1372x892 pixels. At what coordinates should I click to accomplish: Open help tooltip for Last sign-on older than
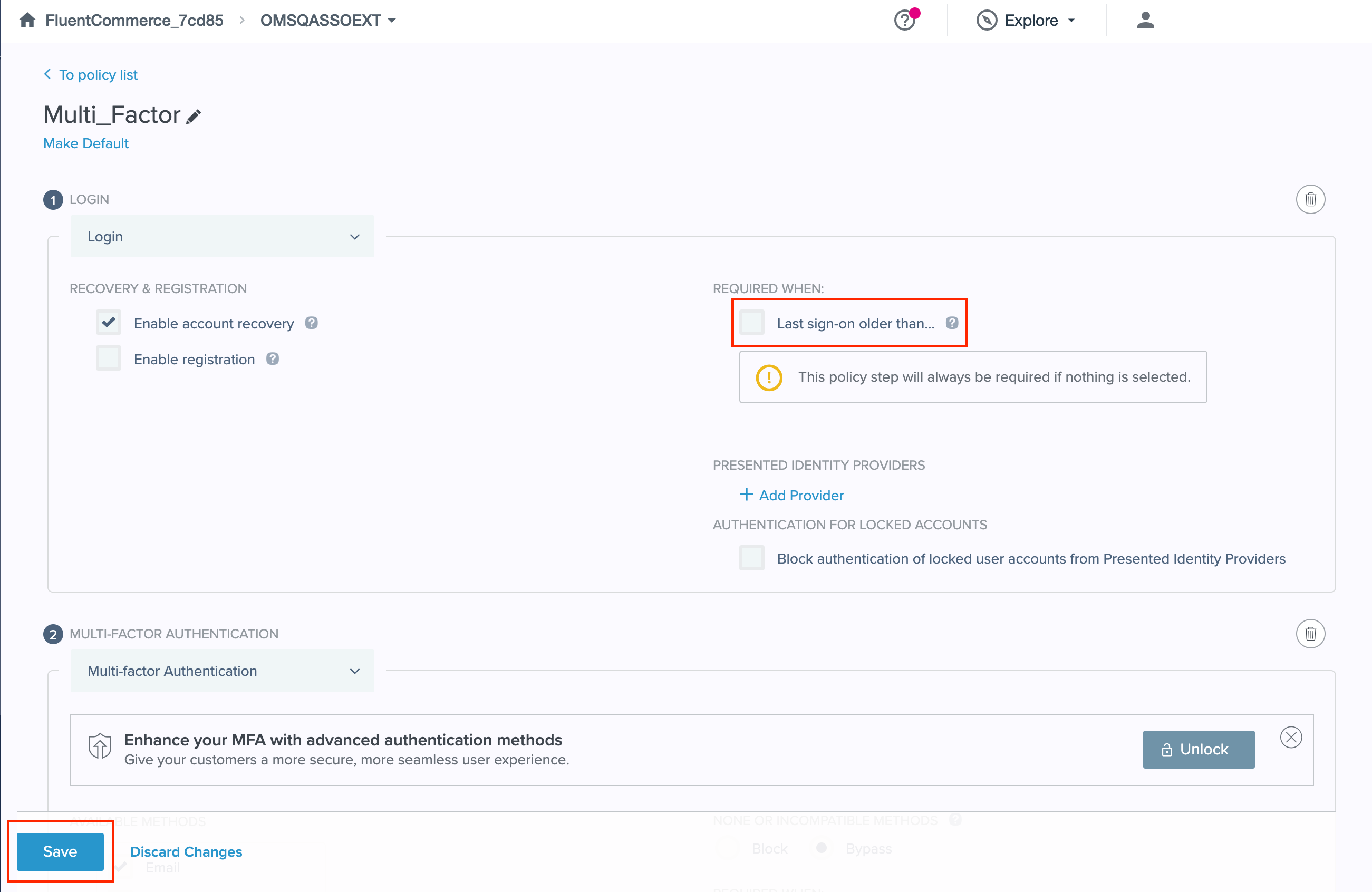tap(952, 323)
